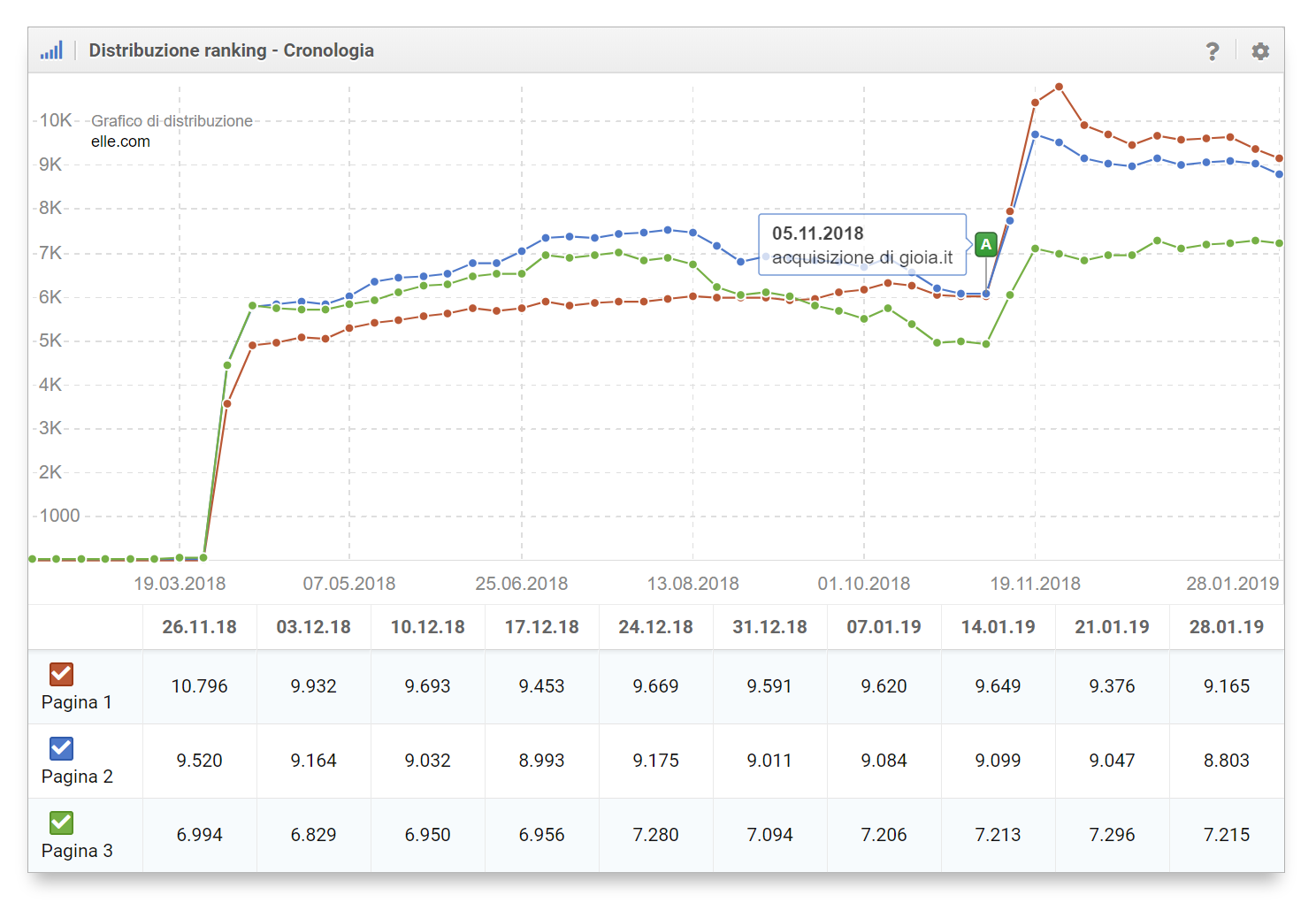Click the 28.01.19 column header
The height and width of the screenshot is (903, 1316).
pyautogui.click(x=1226, y=627)
